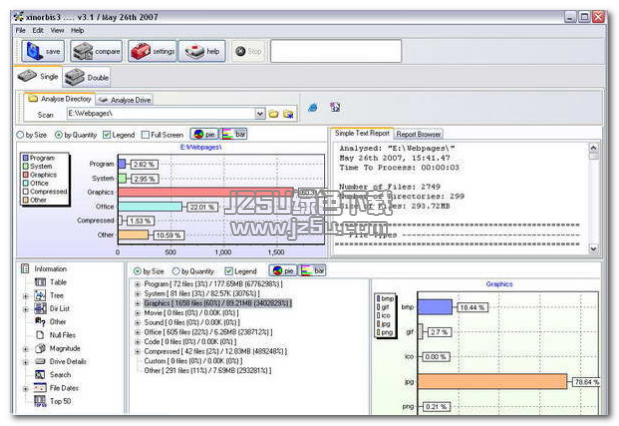Click the browse folder icon beside Scan
619x426 pixels.
point(273,114)
